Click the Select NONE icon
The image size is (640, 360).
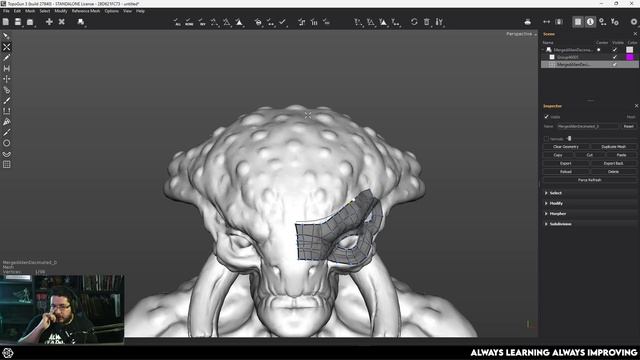(x=189, y=22)
